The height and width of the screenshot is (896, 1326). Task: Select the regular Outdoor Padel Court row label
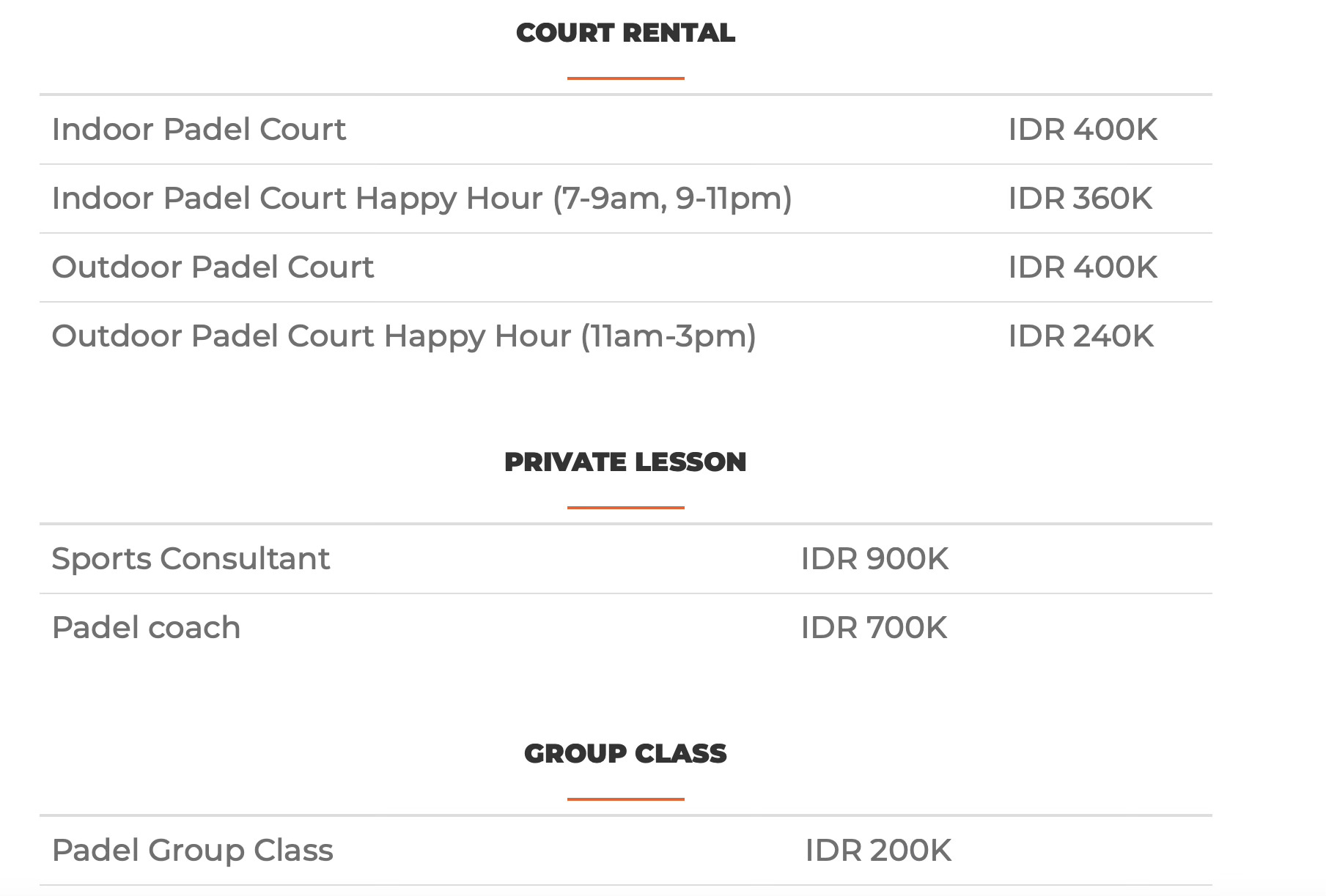(x=213, y=267)
